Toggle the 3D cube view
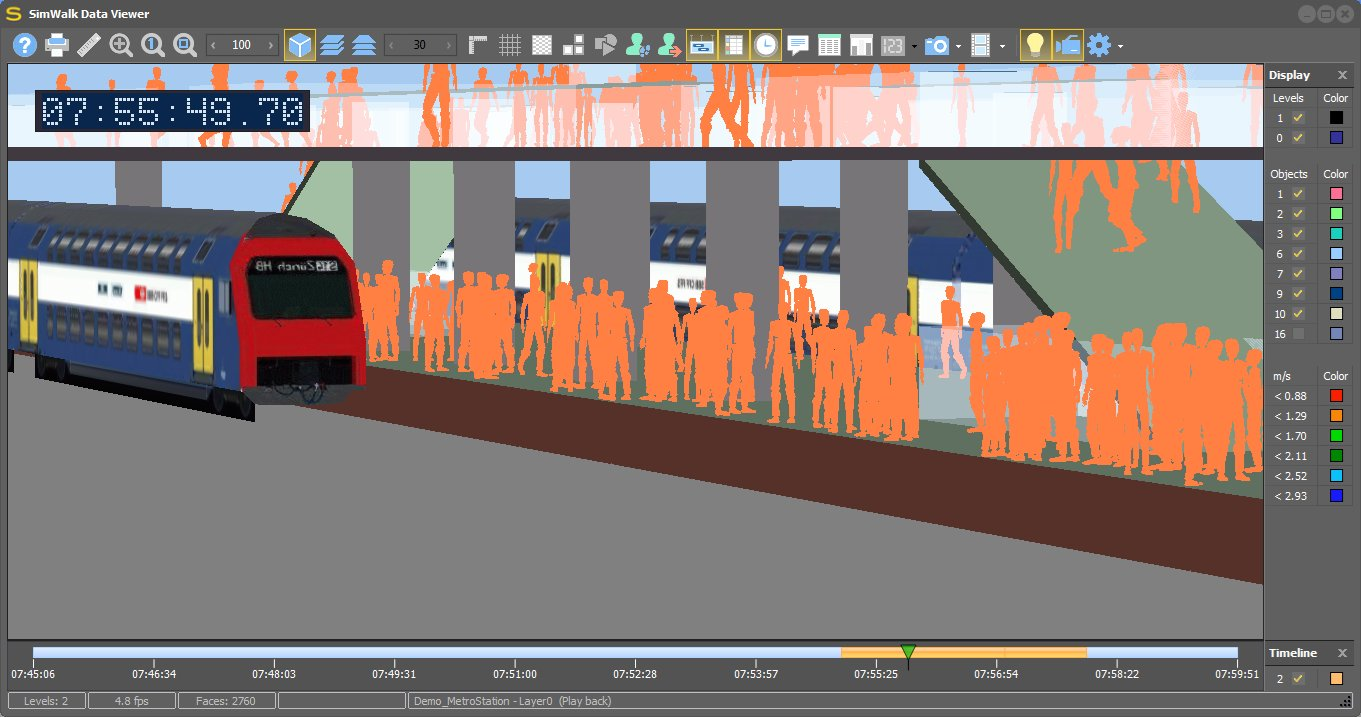The width and height of the screenshot is (1361, 717). (300, 45)
